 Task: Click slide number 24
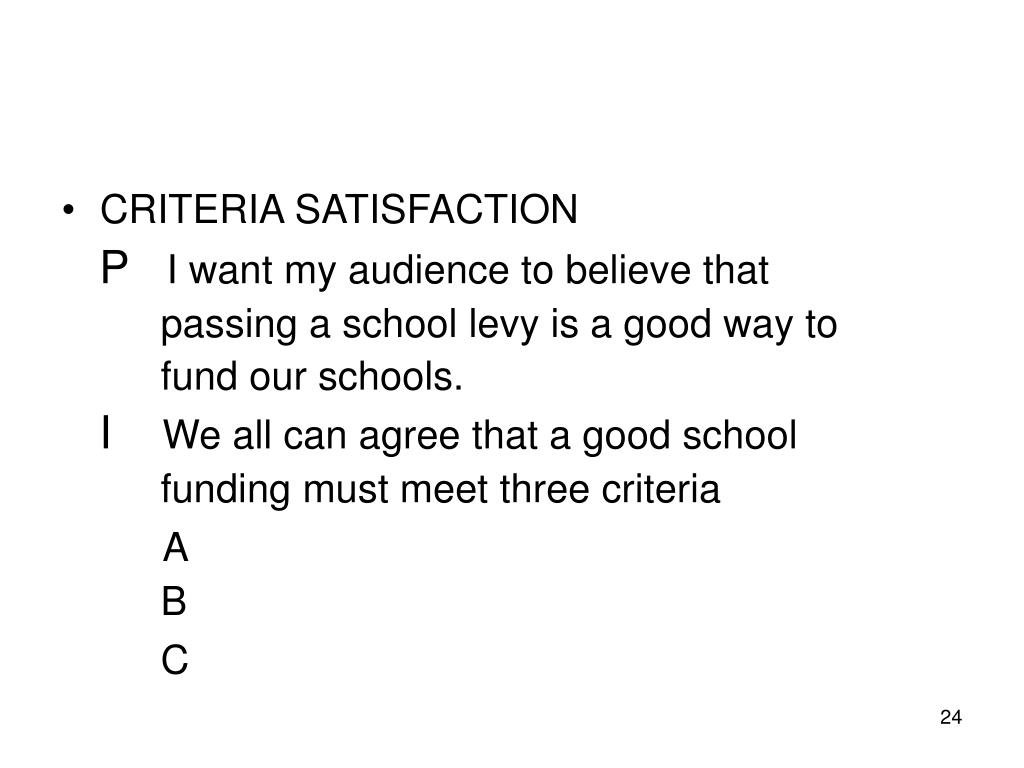click(x=951, y=717)
